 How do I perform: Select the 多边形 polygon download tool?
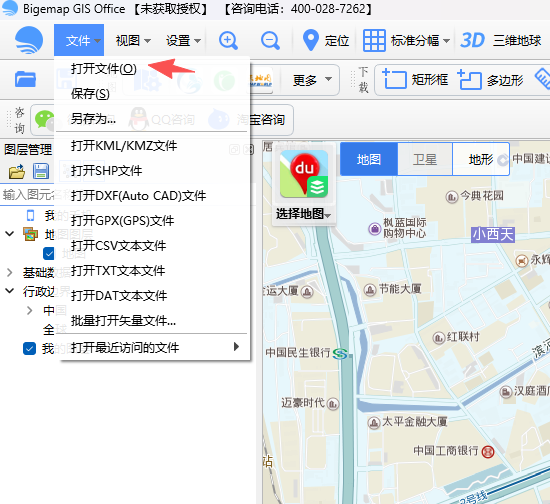coord(490,80)
